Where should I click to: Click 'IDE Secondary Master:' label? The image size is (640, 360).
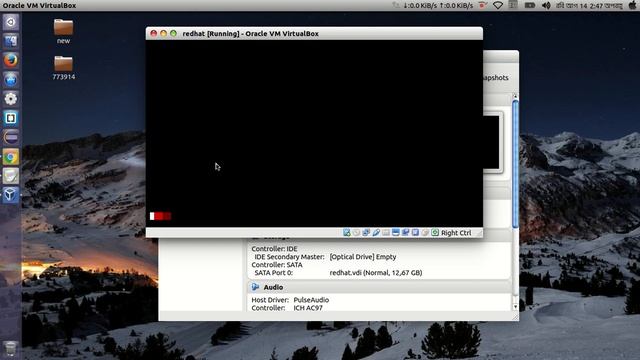click(289, 257)
